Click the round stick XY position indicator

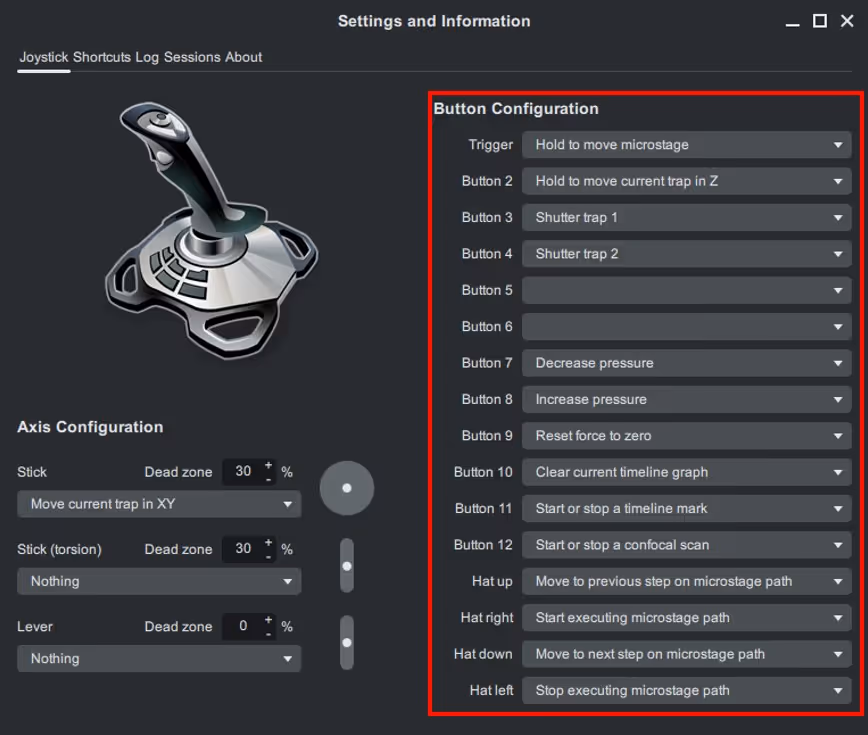347,488
